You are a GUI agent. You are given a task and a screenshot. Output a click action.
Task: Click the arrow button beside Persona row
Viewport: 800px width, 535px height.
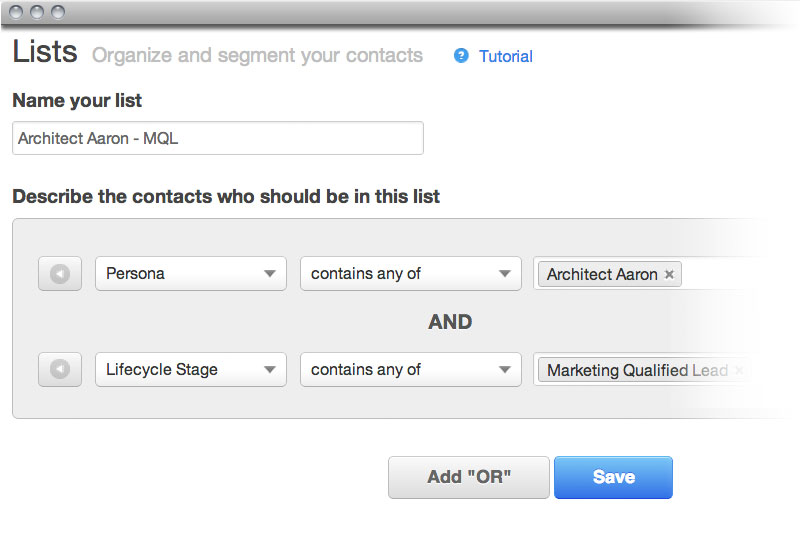(x=59, y=274)
